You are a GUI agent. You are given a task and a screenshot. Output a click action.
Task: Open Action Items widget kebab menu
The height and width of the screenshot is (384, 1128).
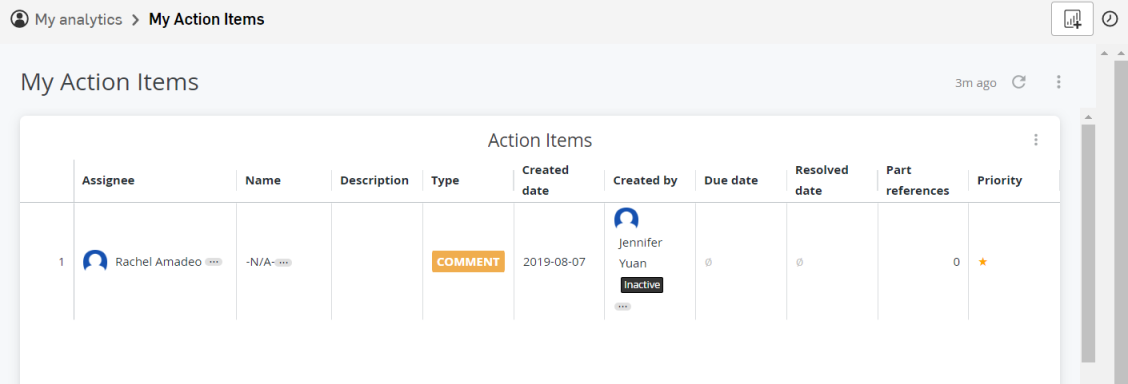[1036, 140]
